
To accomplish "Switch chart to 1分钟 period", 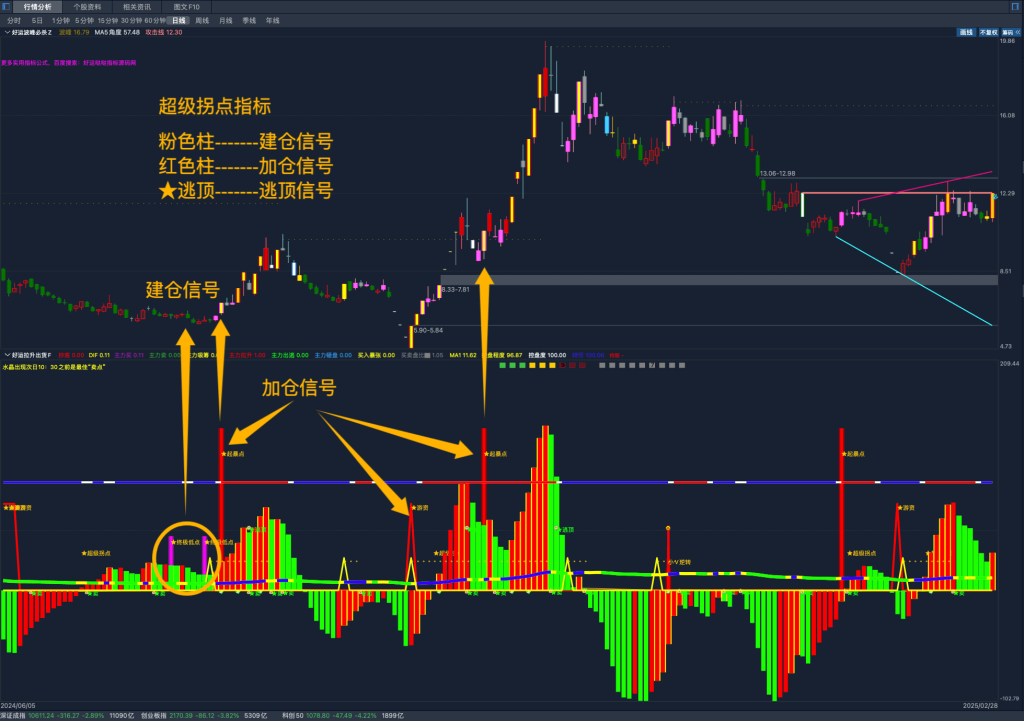I will pos(61,21).
